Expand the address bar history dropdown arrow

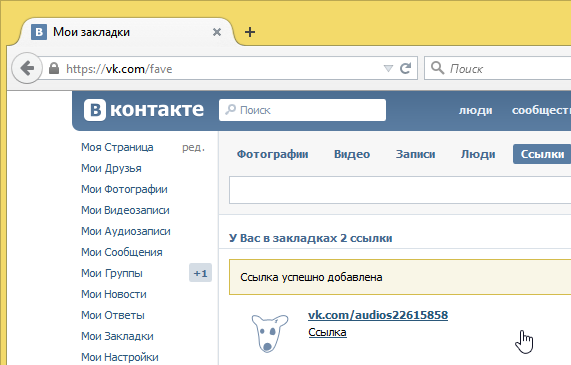pyautogui.click(x=389, y=68)
